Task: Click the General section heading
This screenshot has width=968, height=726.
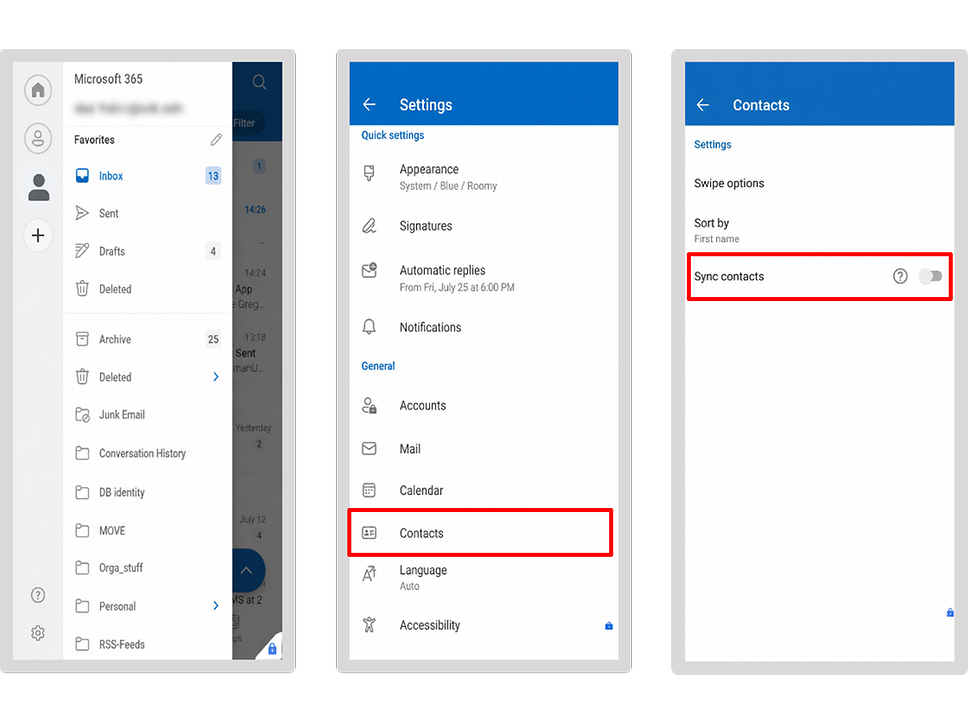Action: click(378, 366)
